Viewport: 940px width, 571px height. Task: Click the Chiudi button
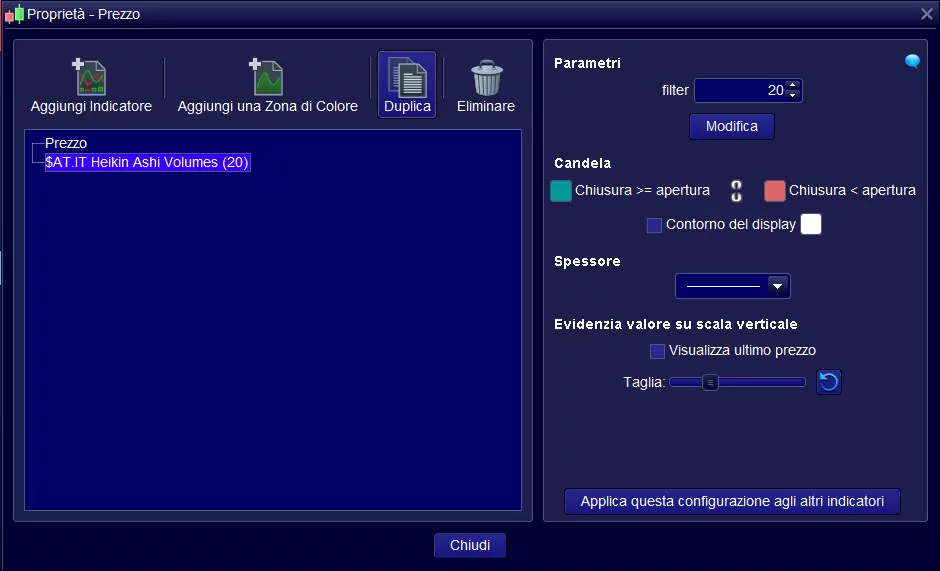click(470, 545)
